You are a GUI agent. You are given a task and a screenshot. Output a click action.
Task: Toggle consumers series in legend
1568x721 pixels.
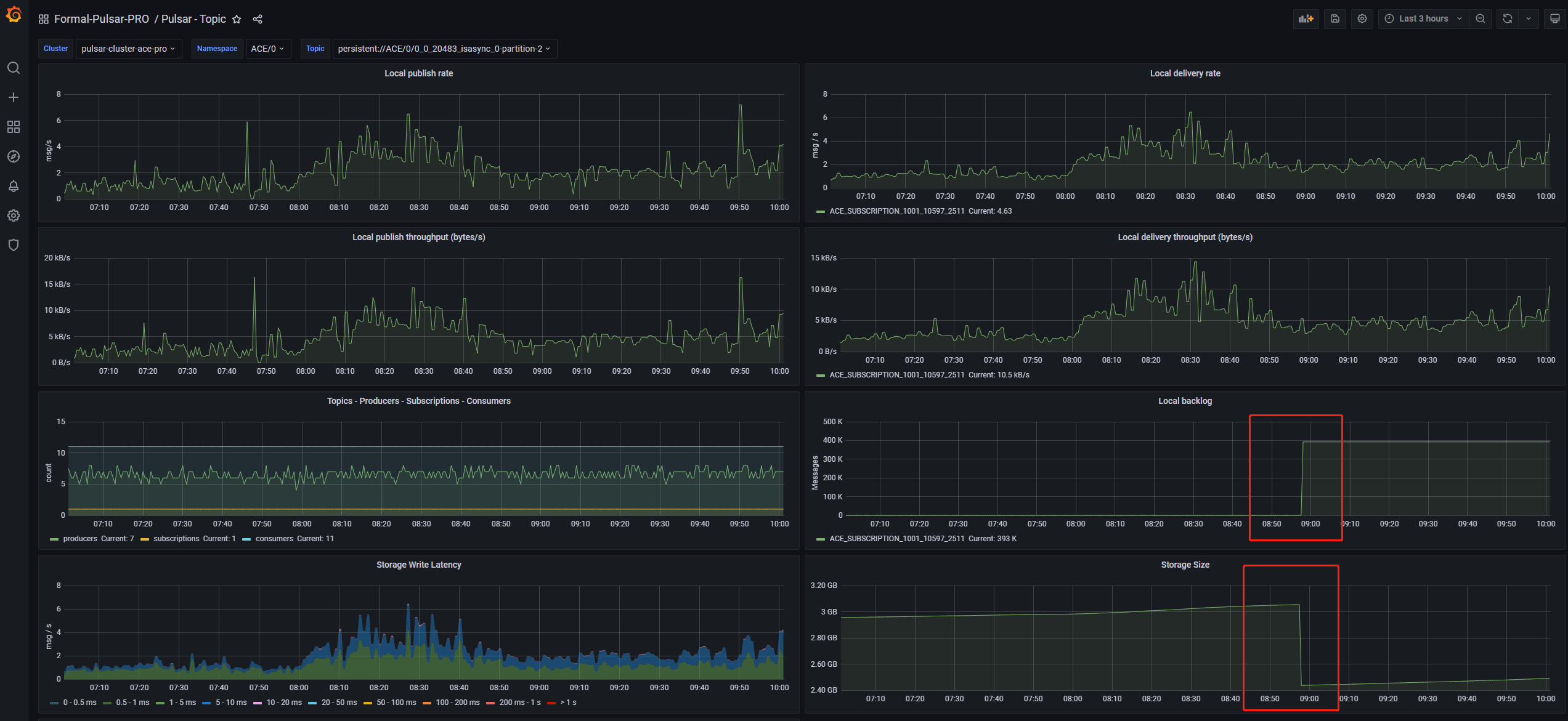[x=274, y=539]
